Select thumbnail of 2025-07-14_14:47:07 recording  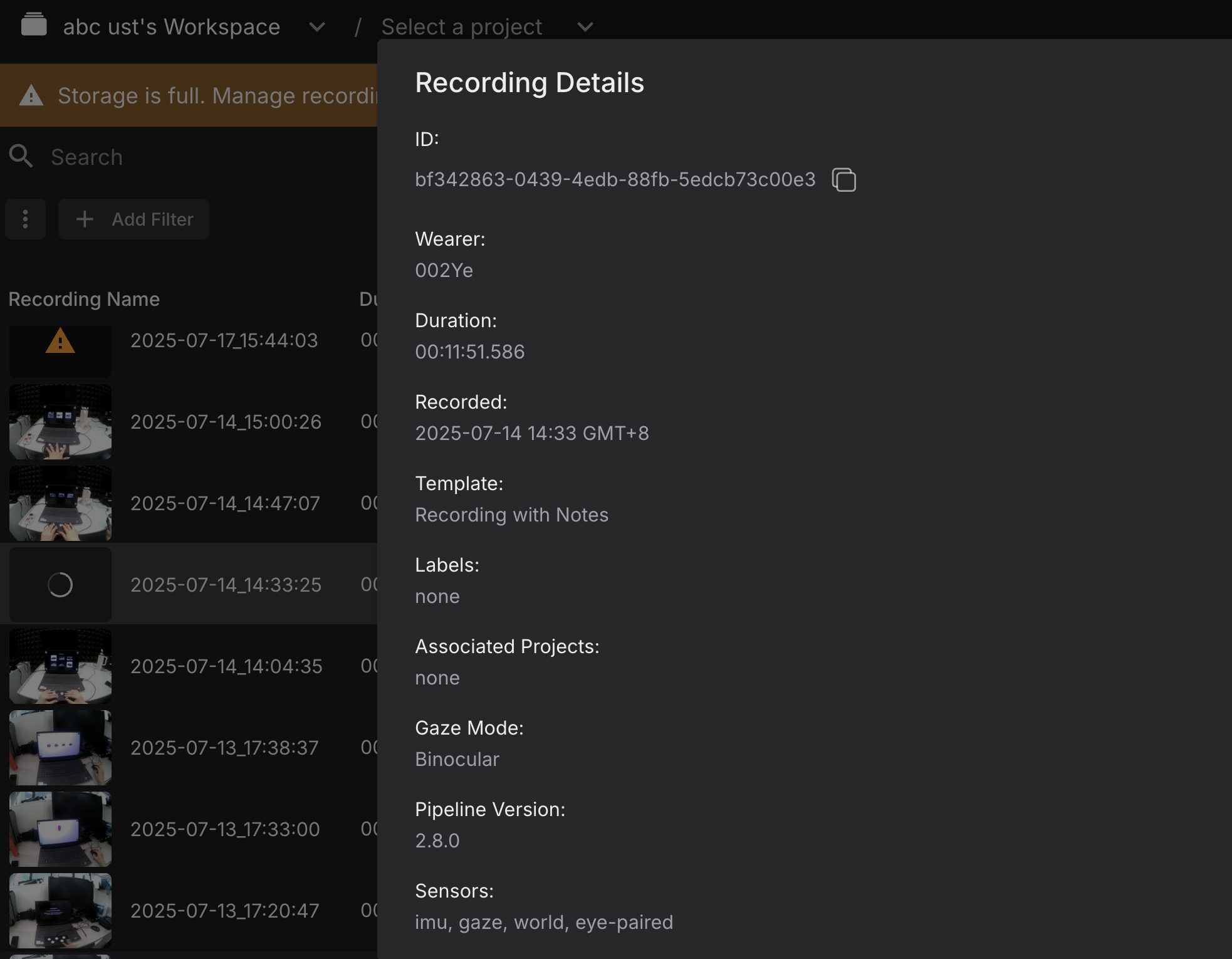(60, 503)
